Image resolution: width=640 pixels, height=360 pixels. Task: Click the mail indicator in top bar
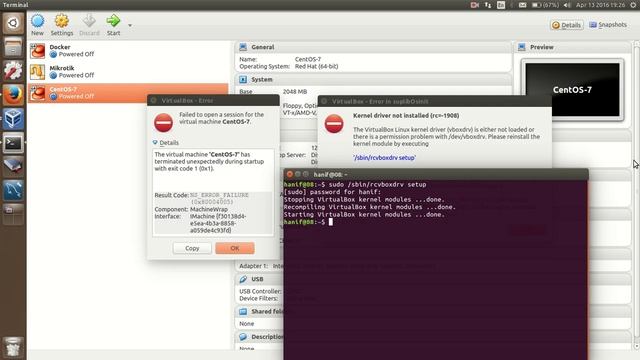coord(522,5)
